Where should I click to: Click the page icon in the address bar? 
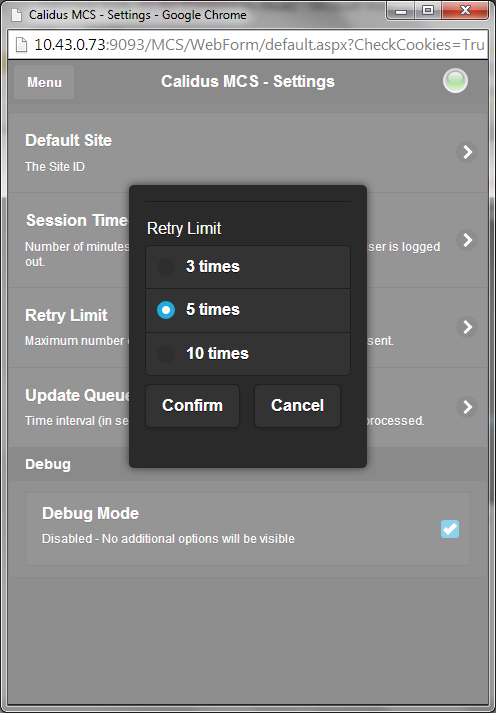point(21,45)
